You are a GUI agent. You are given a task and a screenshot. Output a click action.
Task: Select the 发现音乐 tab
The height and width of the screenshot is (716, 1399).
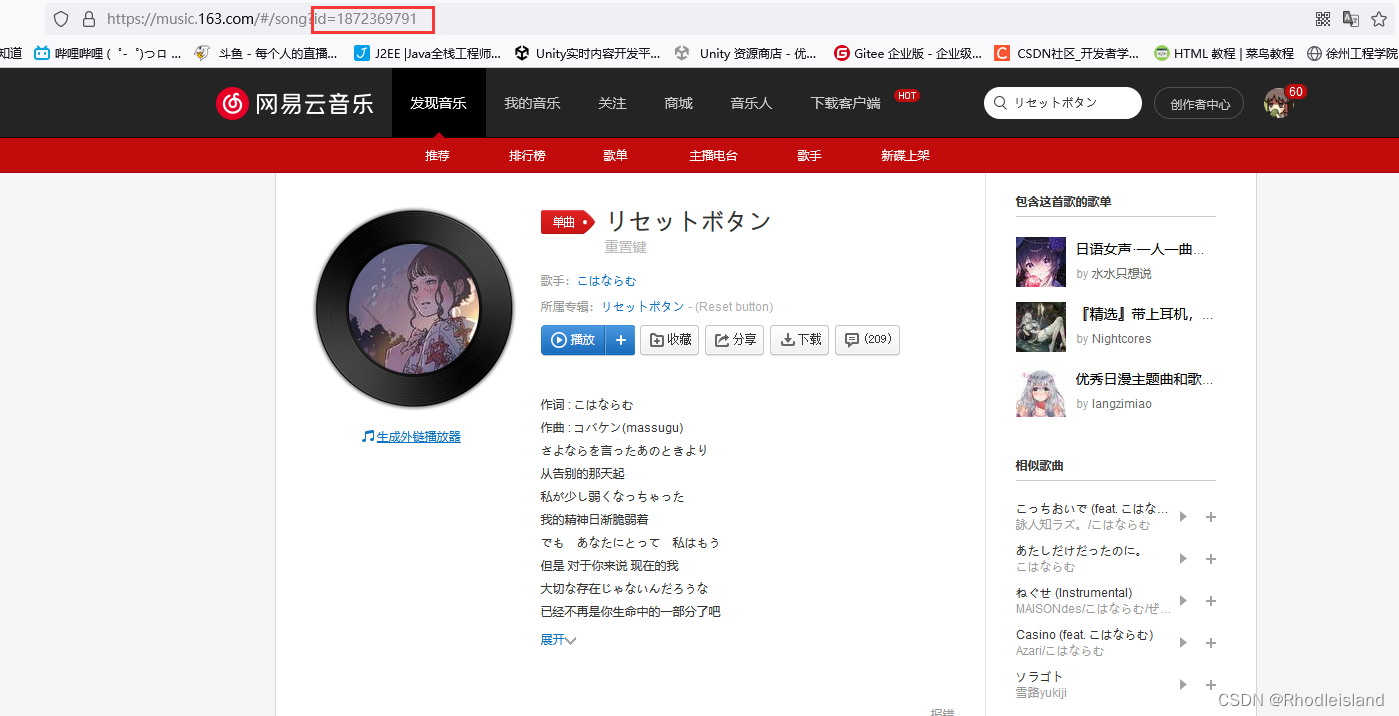[x=438, y=103]
